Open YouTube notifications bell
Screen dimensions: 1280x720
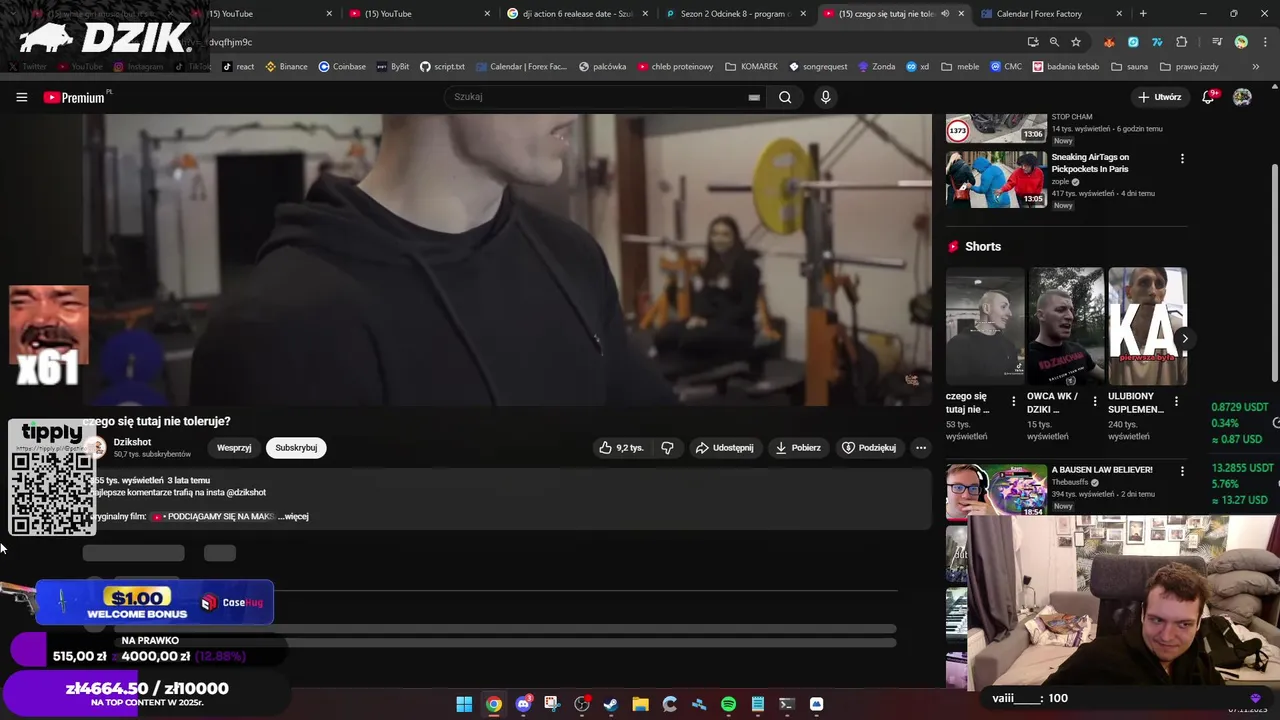1208,97
